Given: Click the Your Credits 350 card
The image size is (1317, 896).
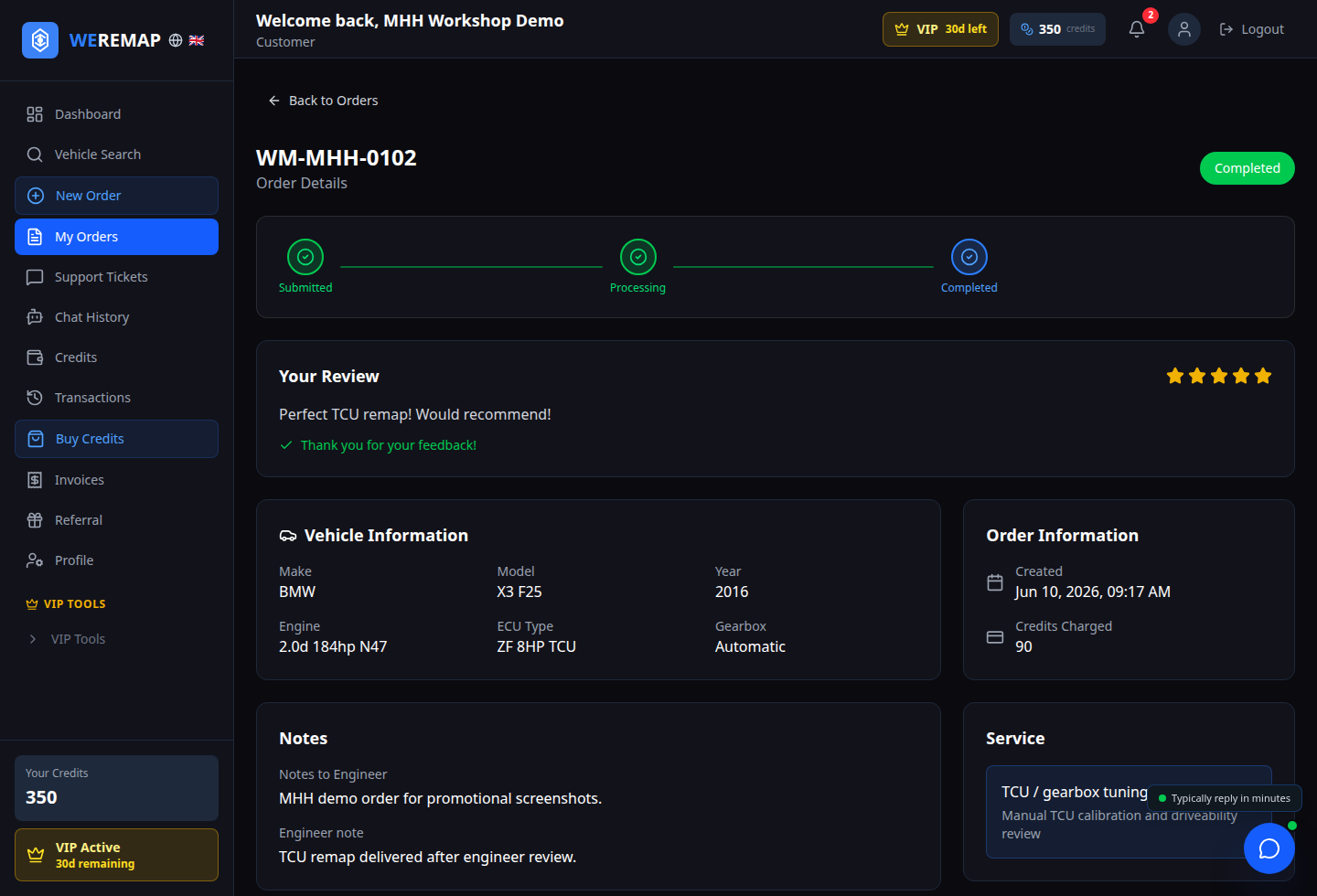Looking at the screenshot, I should [x=116, y=788].
